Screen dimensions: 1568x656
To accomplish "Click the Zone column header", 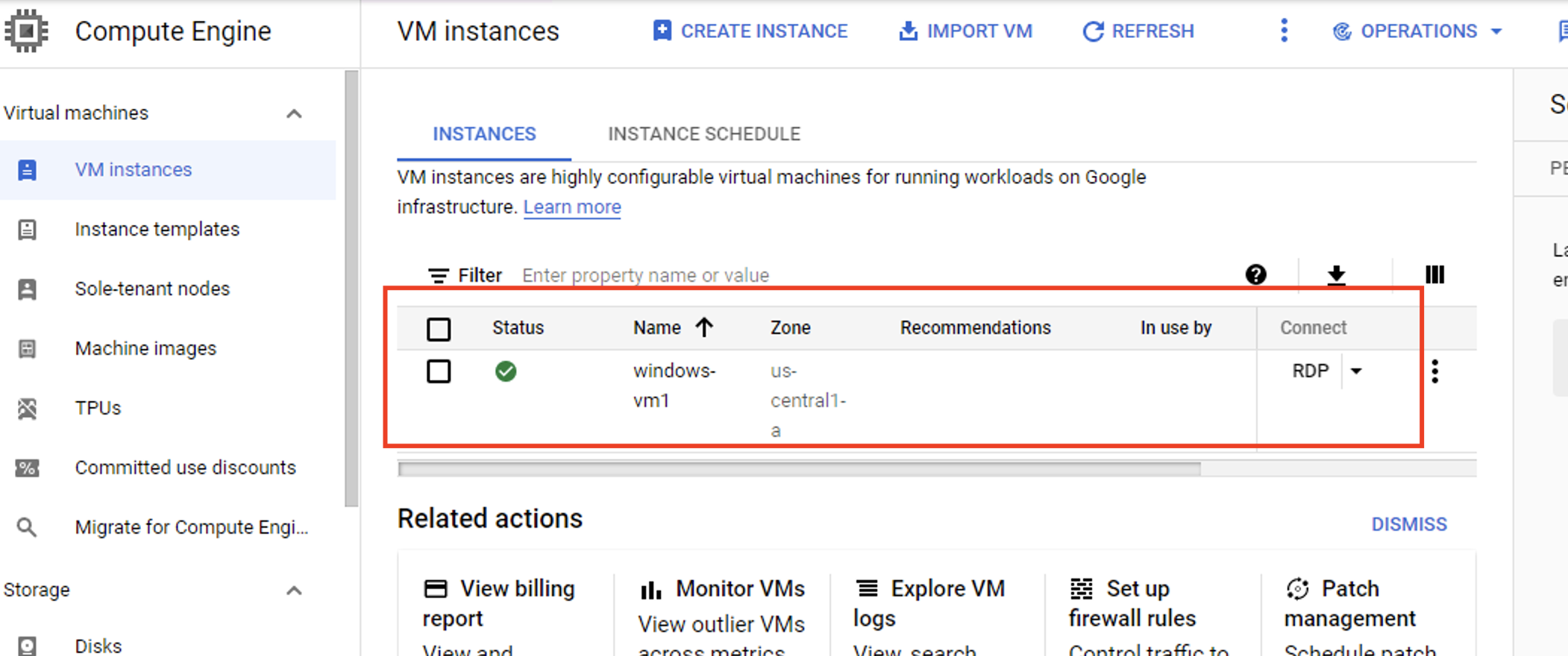I will coord(791,328).
